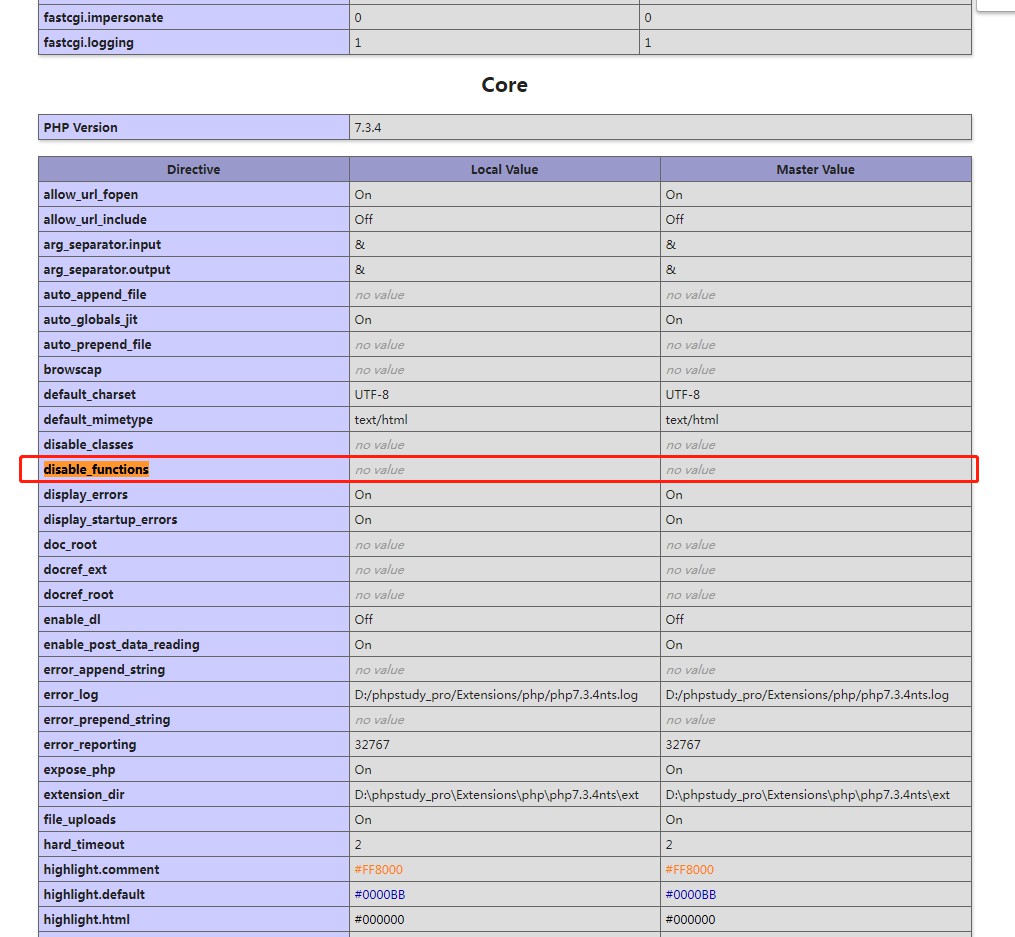Click the Local Value column header
Screen dimensions: 1015x937
[504, 169]
